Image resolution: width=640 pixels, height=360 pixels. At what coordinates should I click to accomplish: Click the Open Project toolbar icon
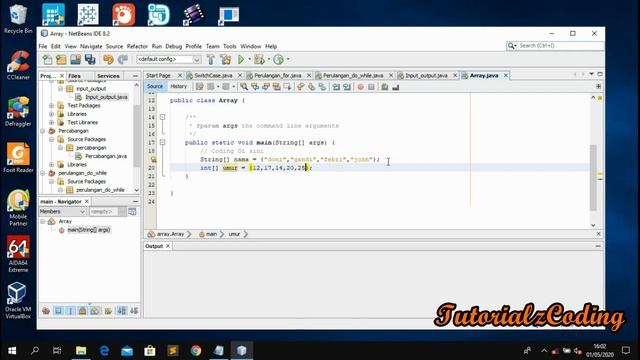click(x=76, y=60)
